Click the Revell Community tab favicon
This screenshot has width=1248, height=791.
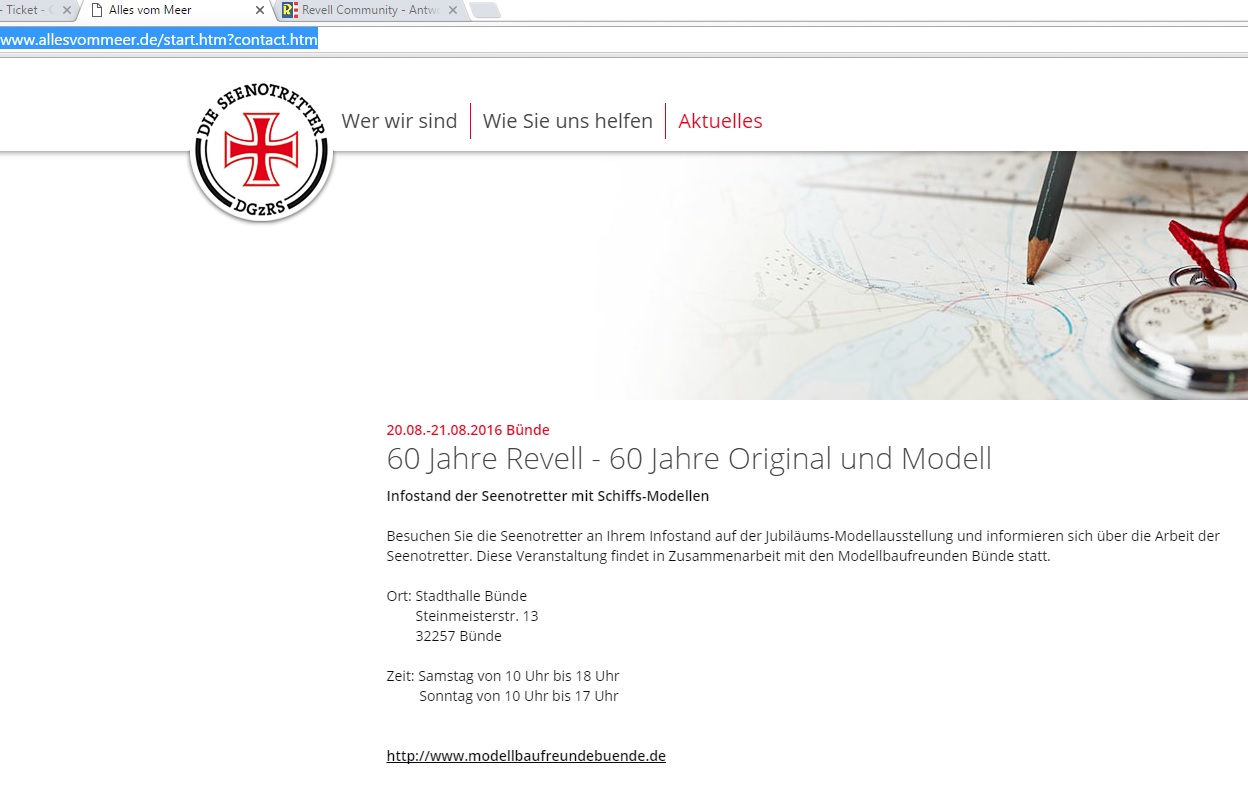(x=290, y=10)
